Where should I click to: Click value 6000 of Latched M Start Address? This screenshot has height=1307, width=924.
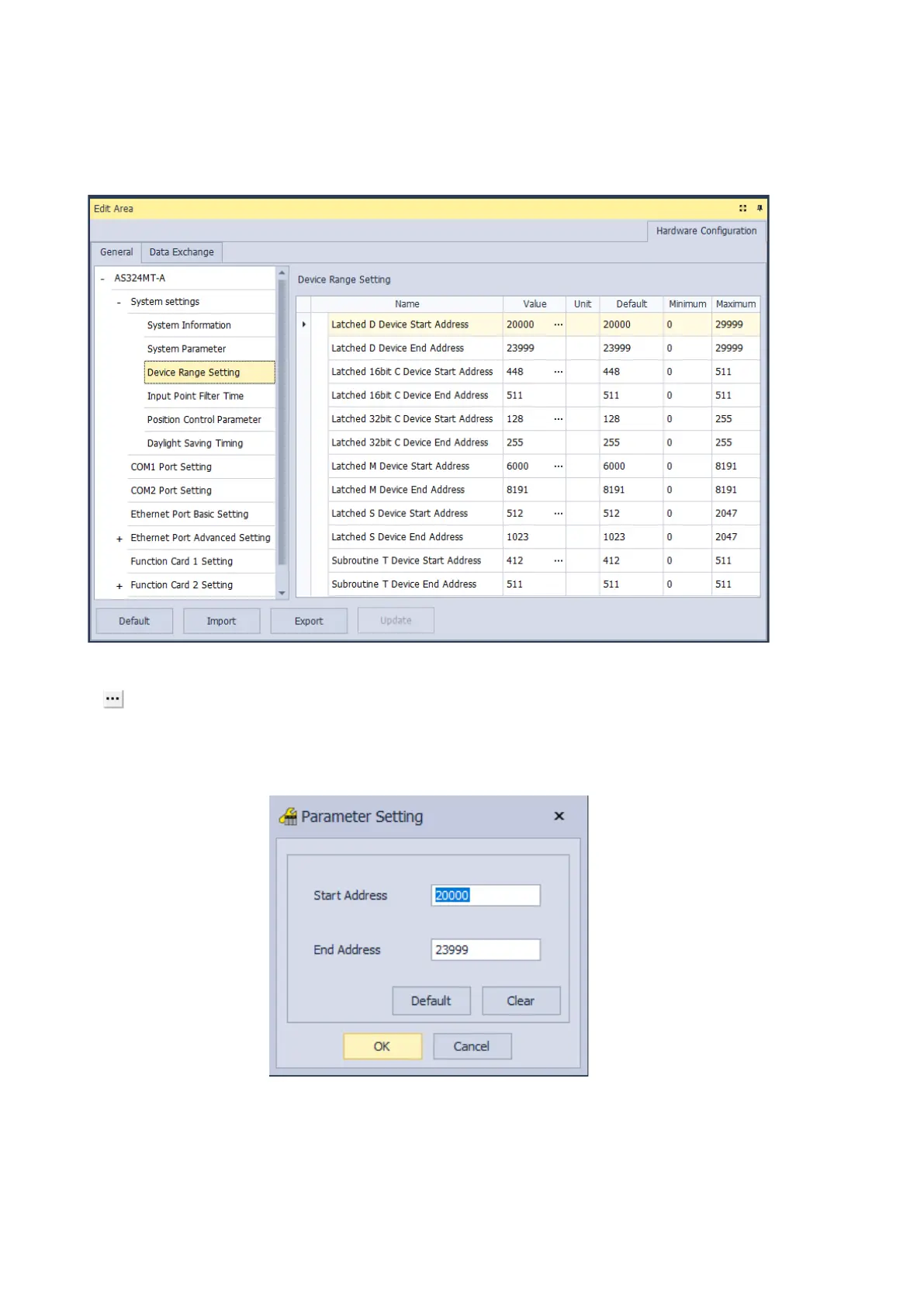tap(517, 466)
